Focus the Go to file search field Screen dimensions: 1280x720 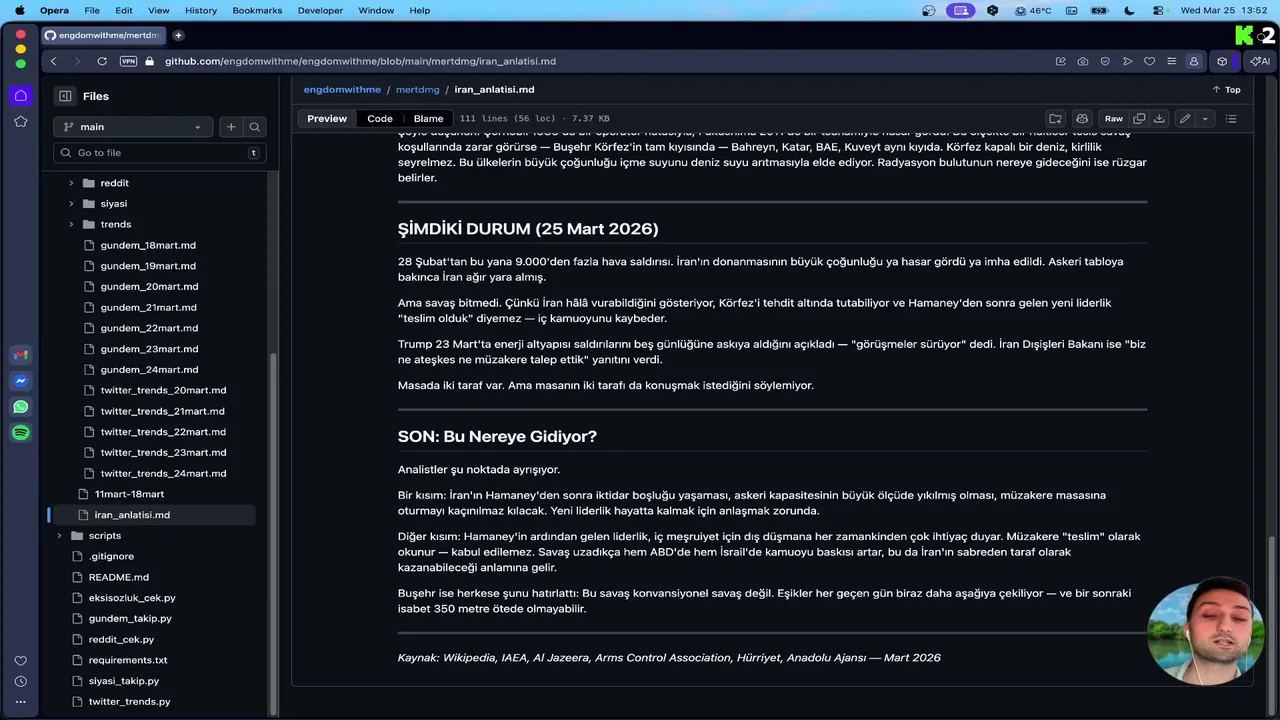click(x=160, y=153)
